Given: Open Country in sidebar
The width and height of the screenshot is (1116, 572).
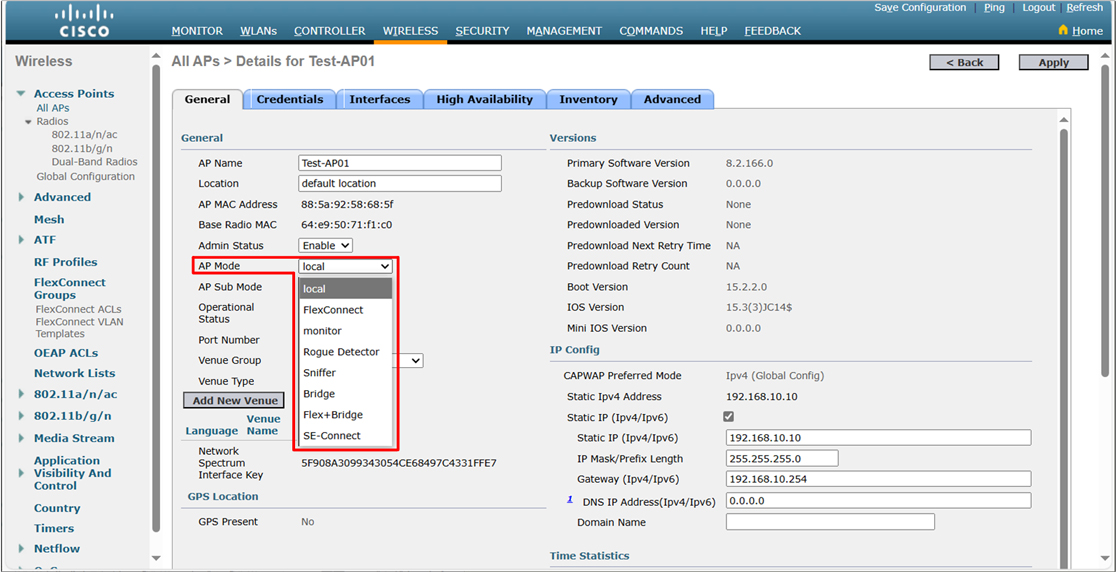Looking at the screenshot, I should pyautogui.click(x=57, y=508).
